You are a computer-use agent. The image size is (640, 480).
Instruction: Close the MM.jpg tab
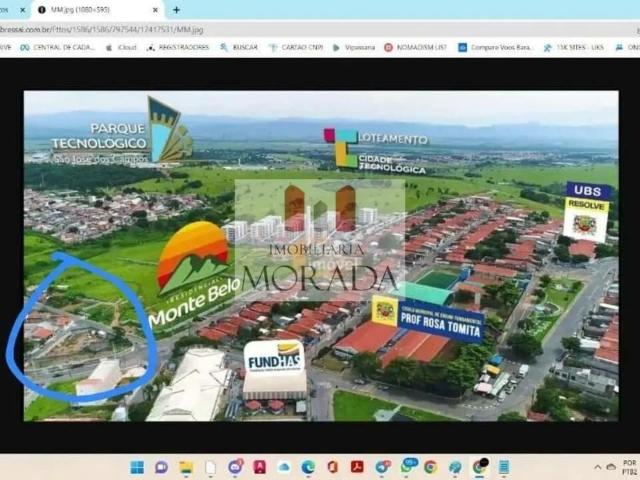[x=155, y=10]
